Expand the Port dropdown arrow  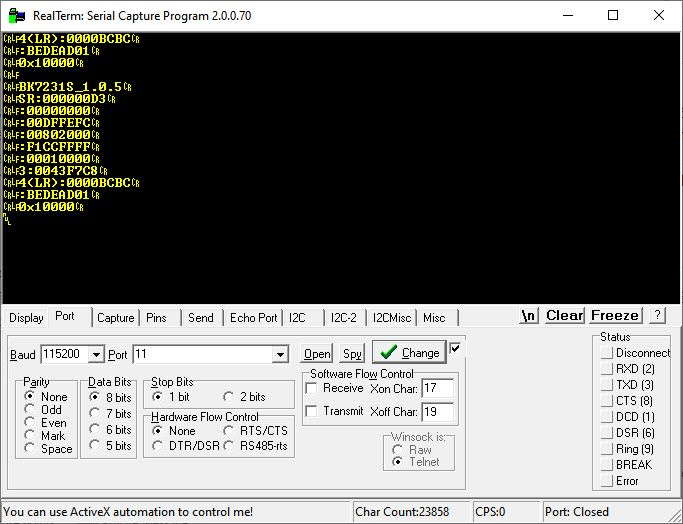click(x=281, y=354)
